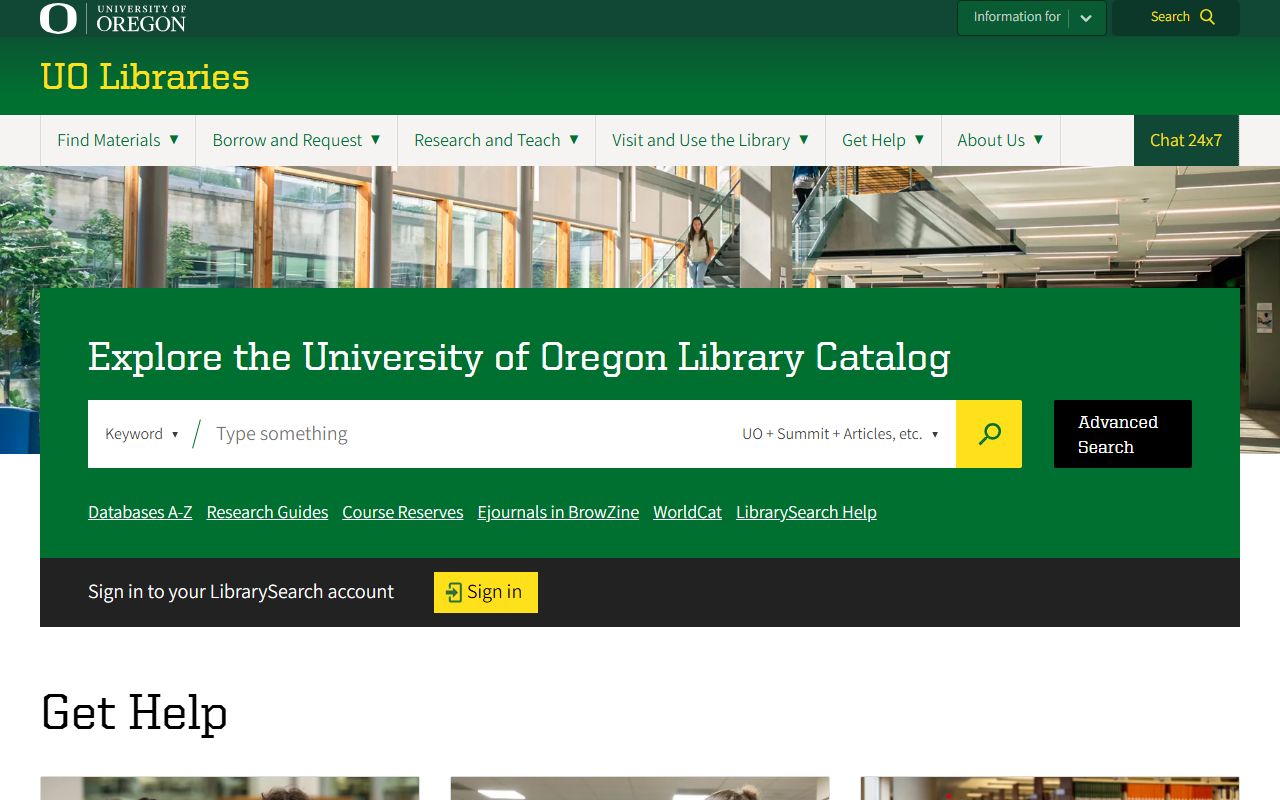Expand the Visit and Use the Library arrow

(x=804, y=139)
